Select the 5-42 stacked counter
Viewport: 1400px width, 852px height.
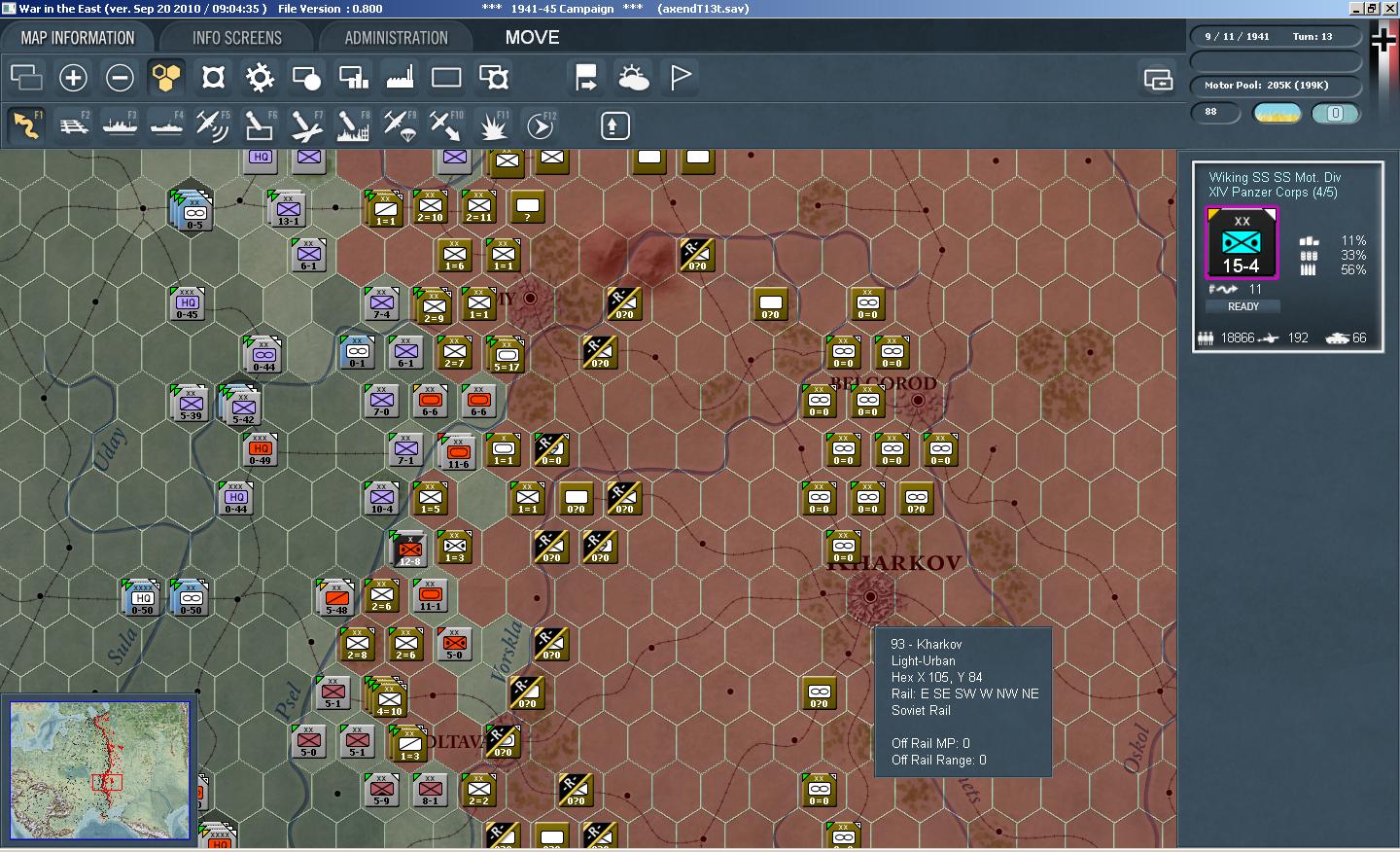click(242, 407)
